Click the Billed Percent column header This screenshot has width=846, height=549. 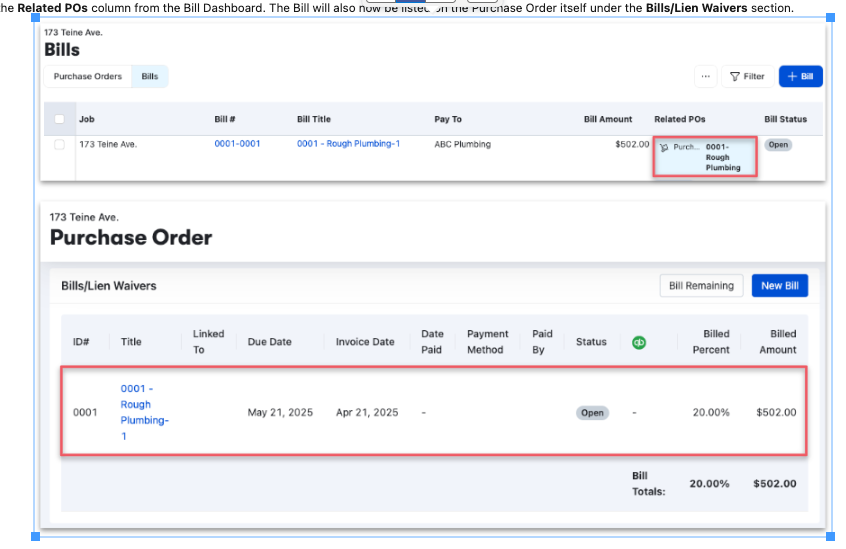711,342
